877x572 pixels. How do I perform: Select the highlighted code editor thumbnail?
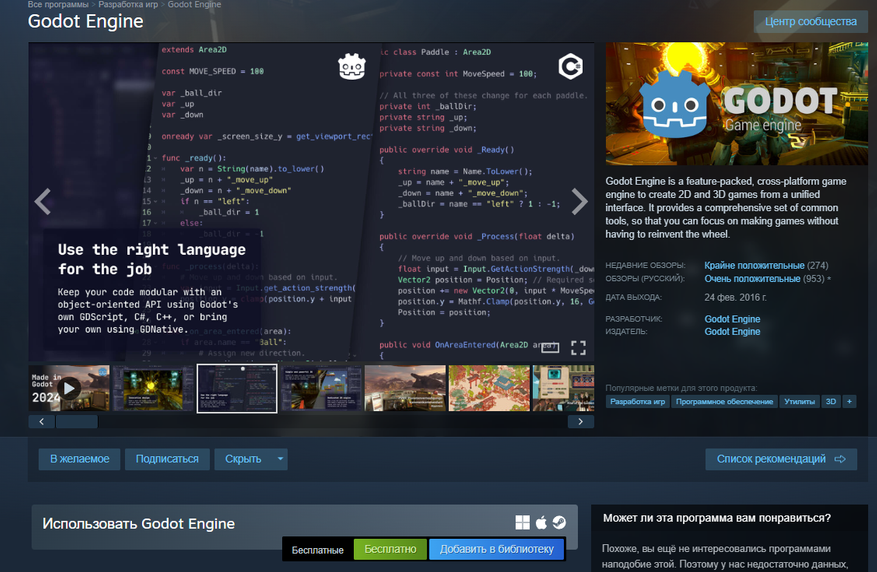tap(237, 389)
